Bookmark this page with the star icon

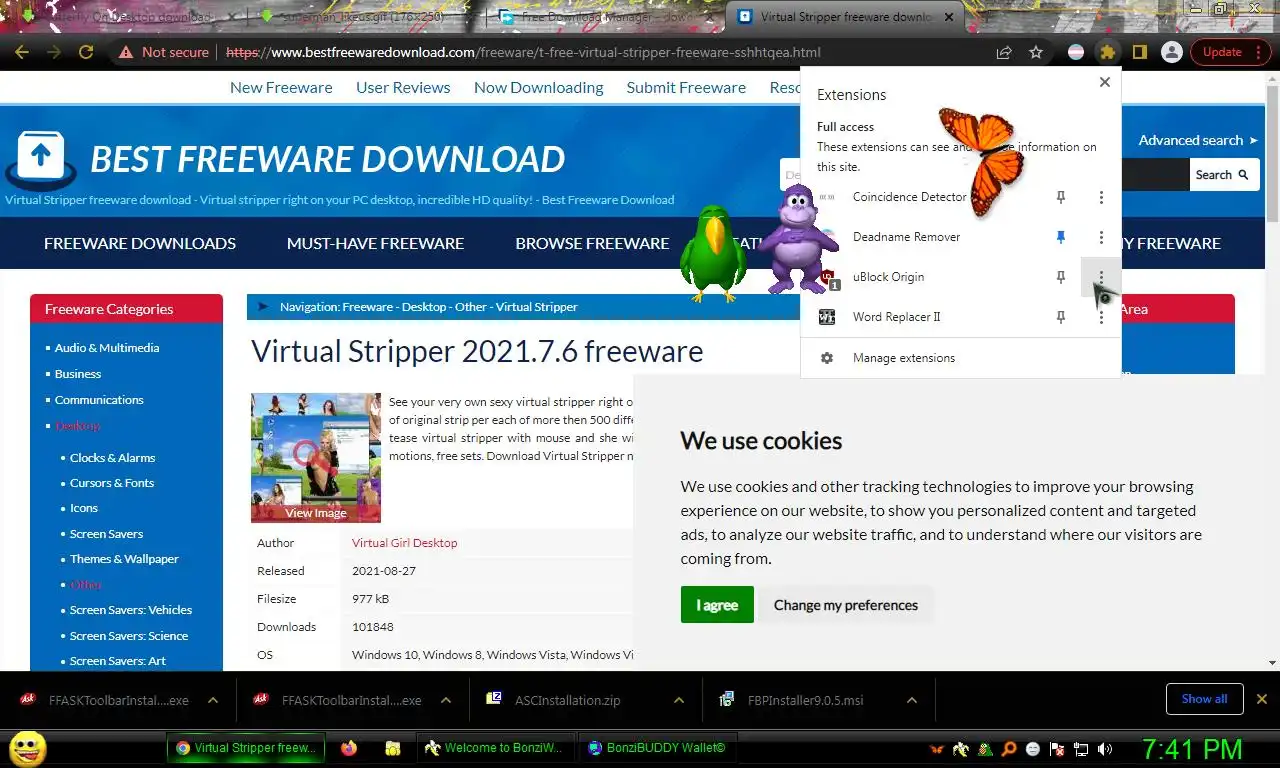pyautogui.click(x=1036, y=52)
